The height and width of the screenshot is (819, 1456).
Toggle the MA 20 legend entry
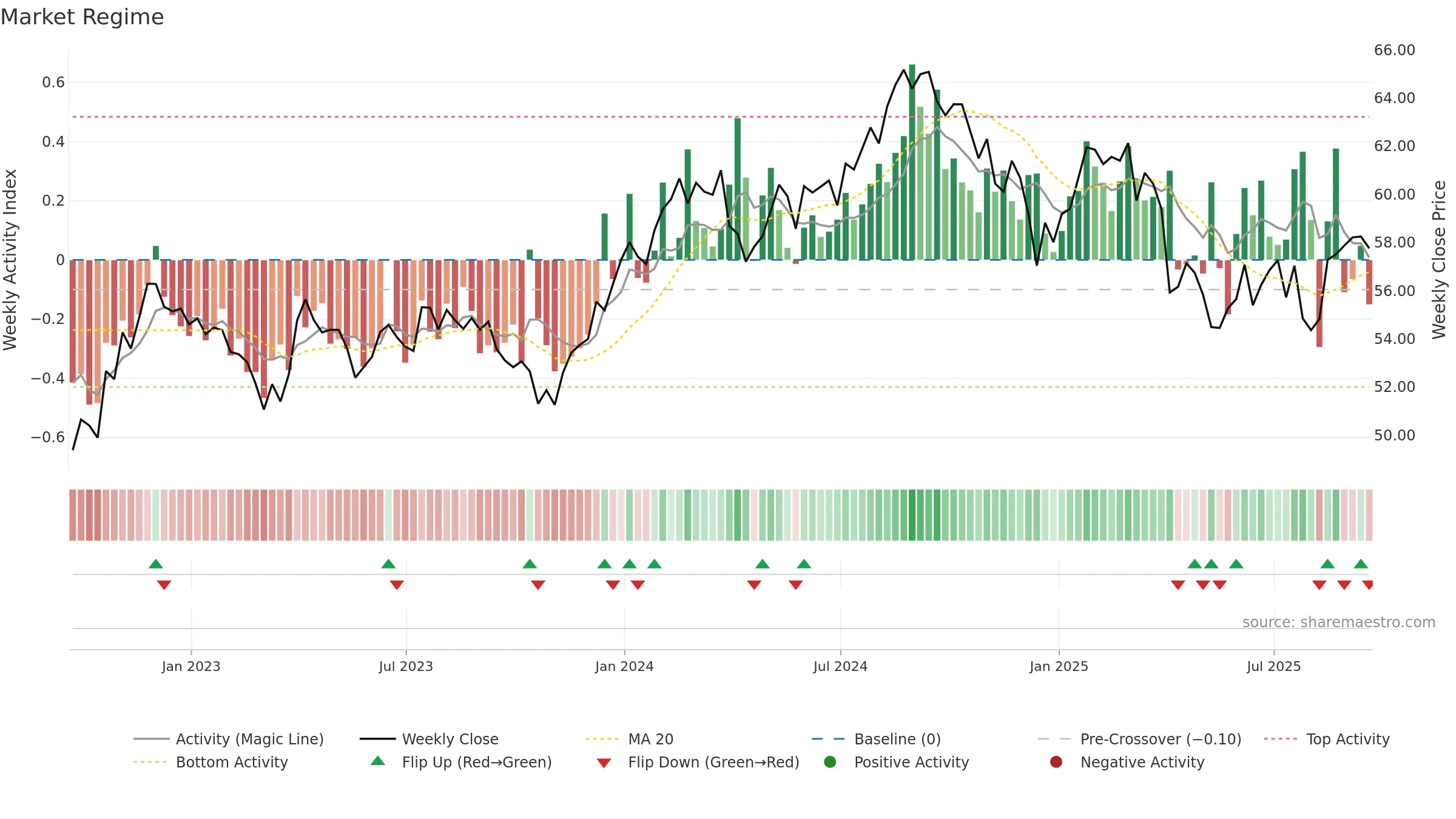(x=629, y=739)
